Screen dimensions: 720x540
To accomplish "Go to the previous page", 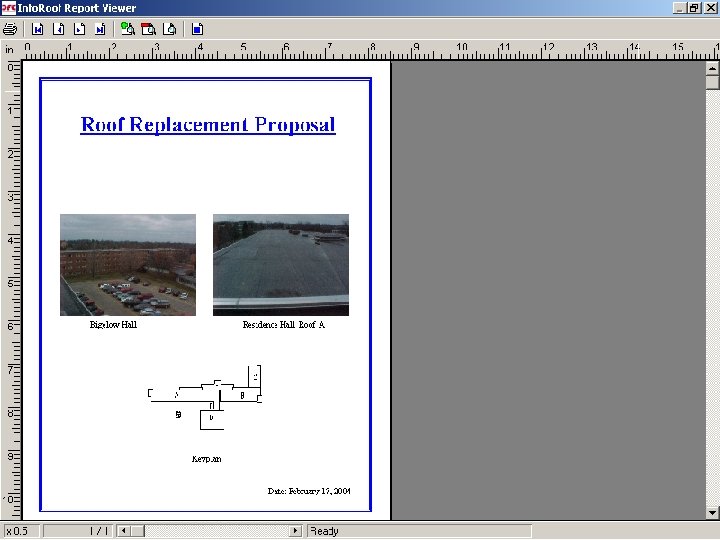I will coord(58,29).
